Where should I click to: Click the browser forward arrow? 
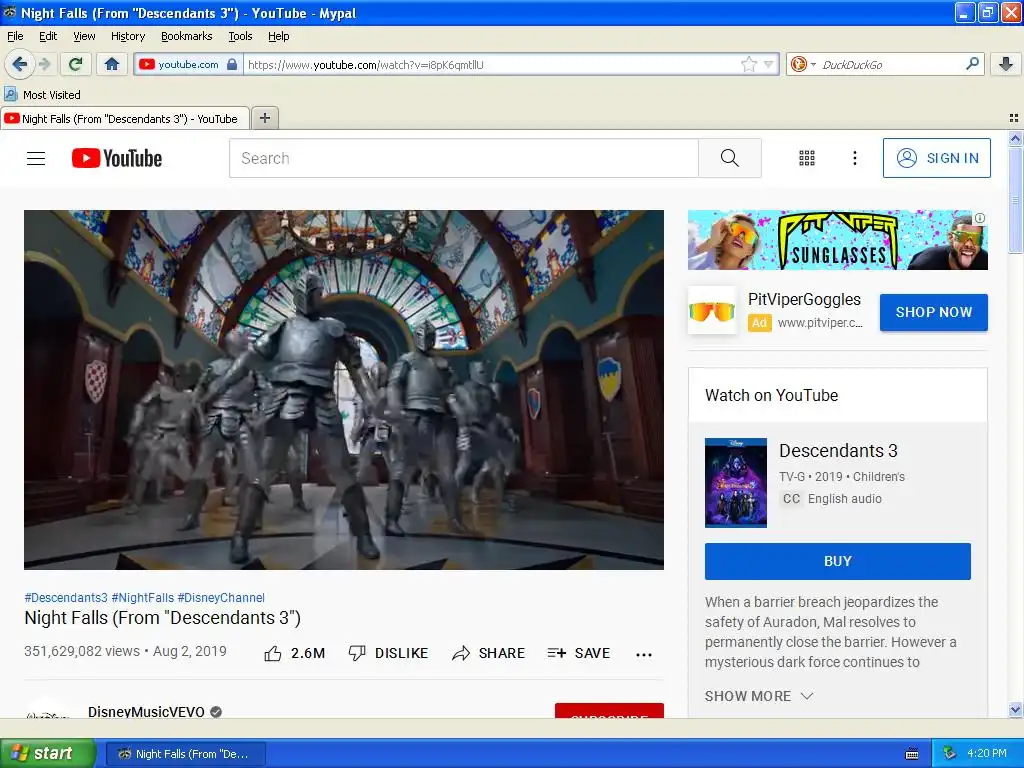pyautogui.click(x=44, y=64)
